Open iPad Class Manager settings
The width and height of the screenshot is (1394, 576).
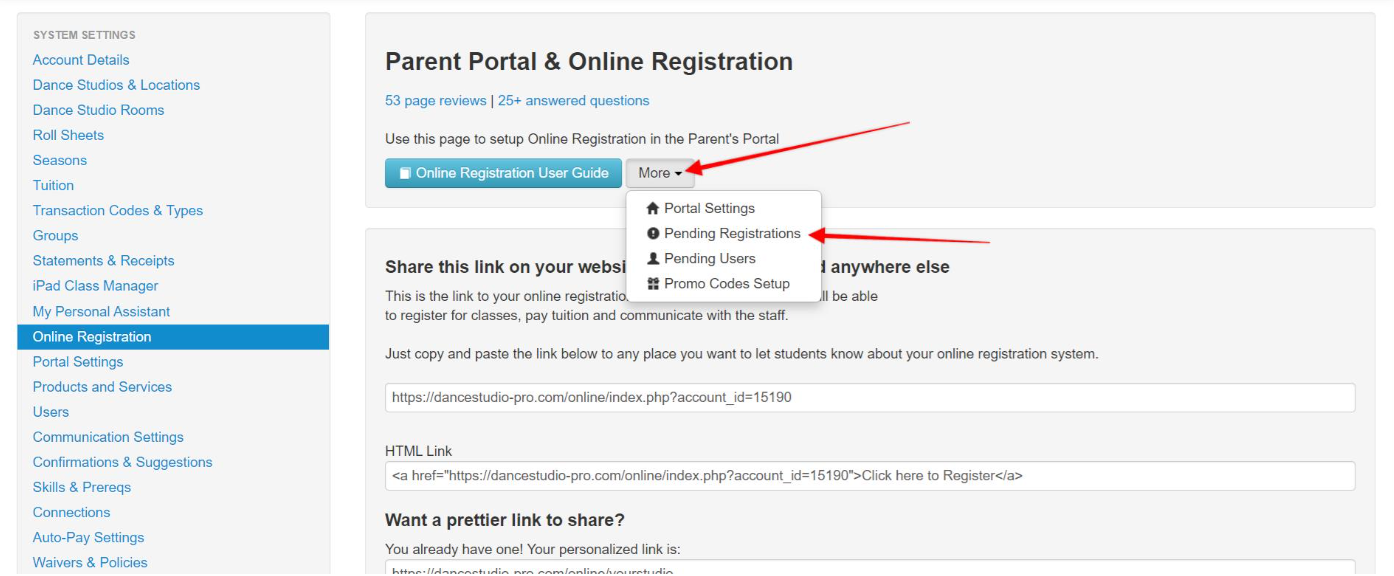95,286
